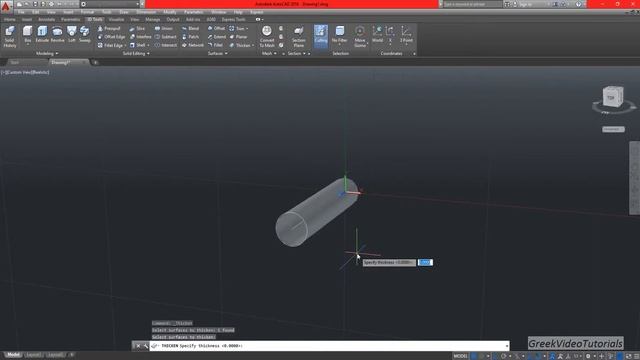The height and width of the screenshot is (360, 640).
Task: Select the Box solid tool
Action: [27, 33]
